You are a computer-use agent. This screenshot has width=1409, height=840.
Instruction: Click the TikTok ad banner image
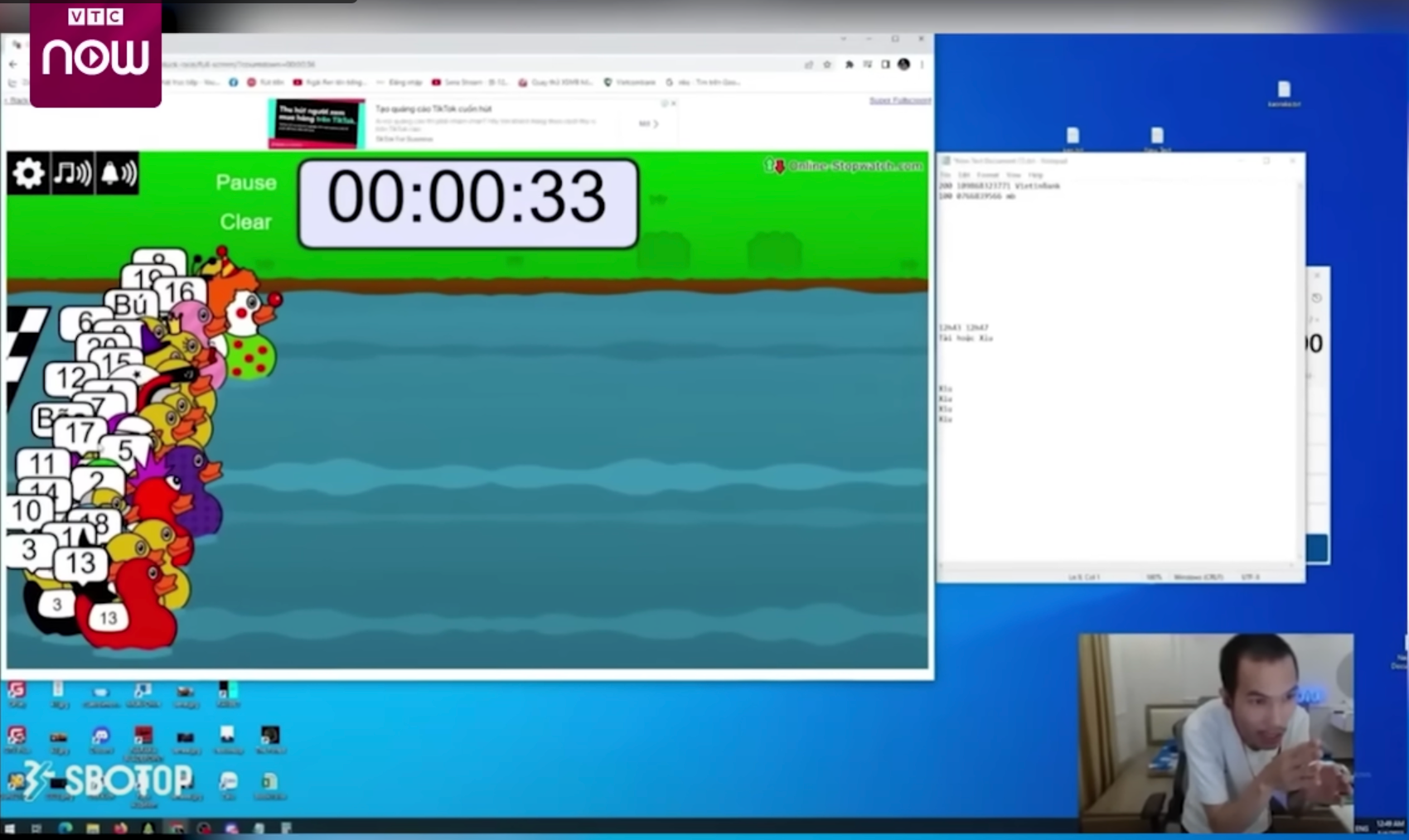coord(317,123)
